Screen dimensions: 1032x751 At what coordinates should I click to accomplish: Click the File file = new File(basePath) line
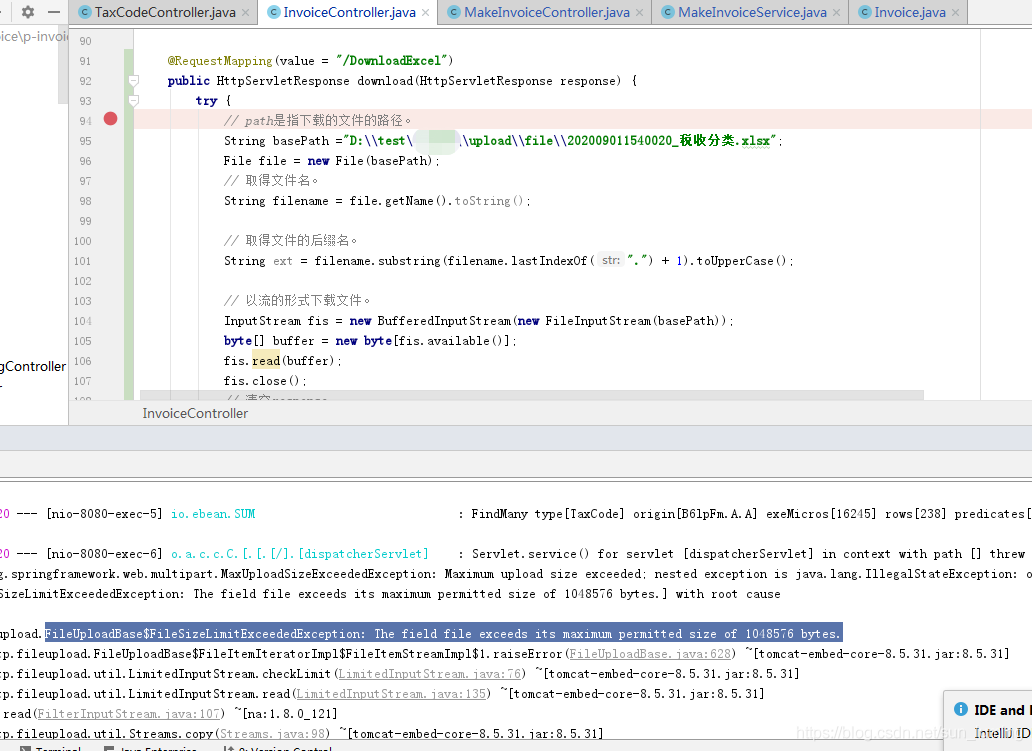pyautogui.click(x=331, y=161)
